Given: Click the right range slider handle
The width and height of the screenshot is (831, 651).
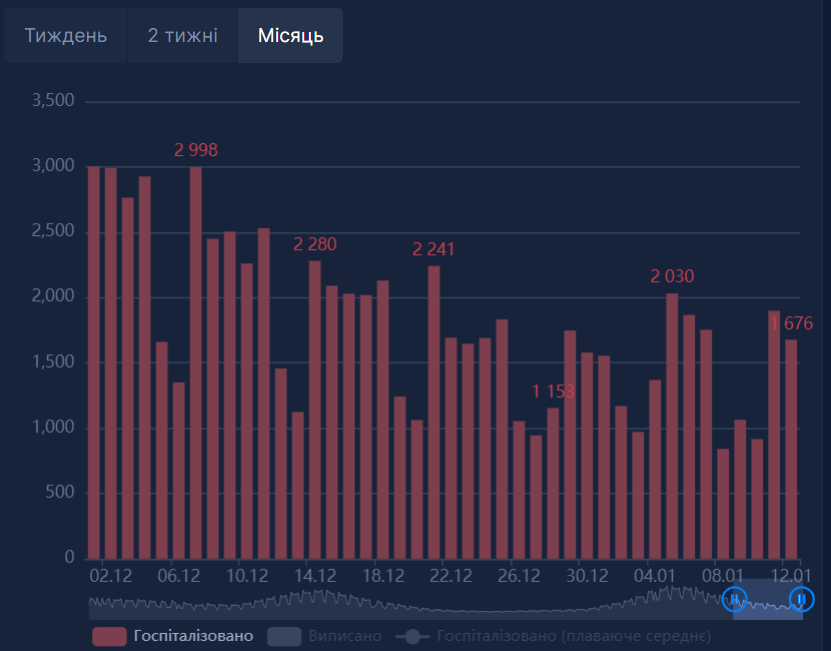Looking at the screenshot, I should click(x=802, y=599).
